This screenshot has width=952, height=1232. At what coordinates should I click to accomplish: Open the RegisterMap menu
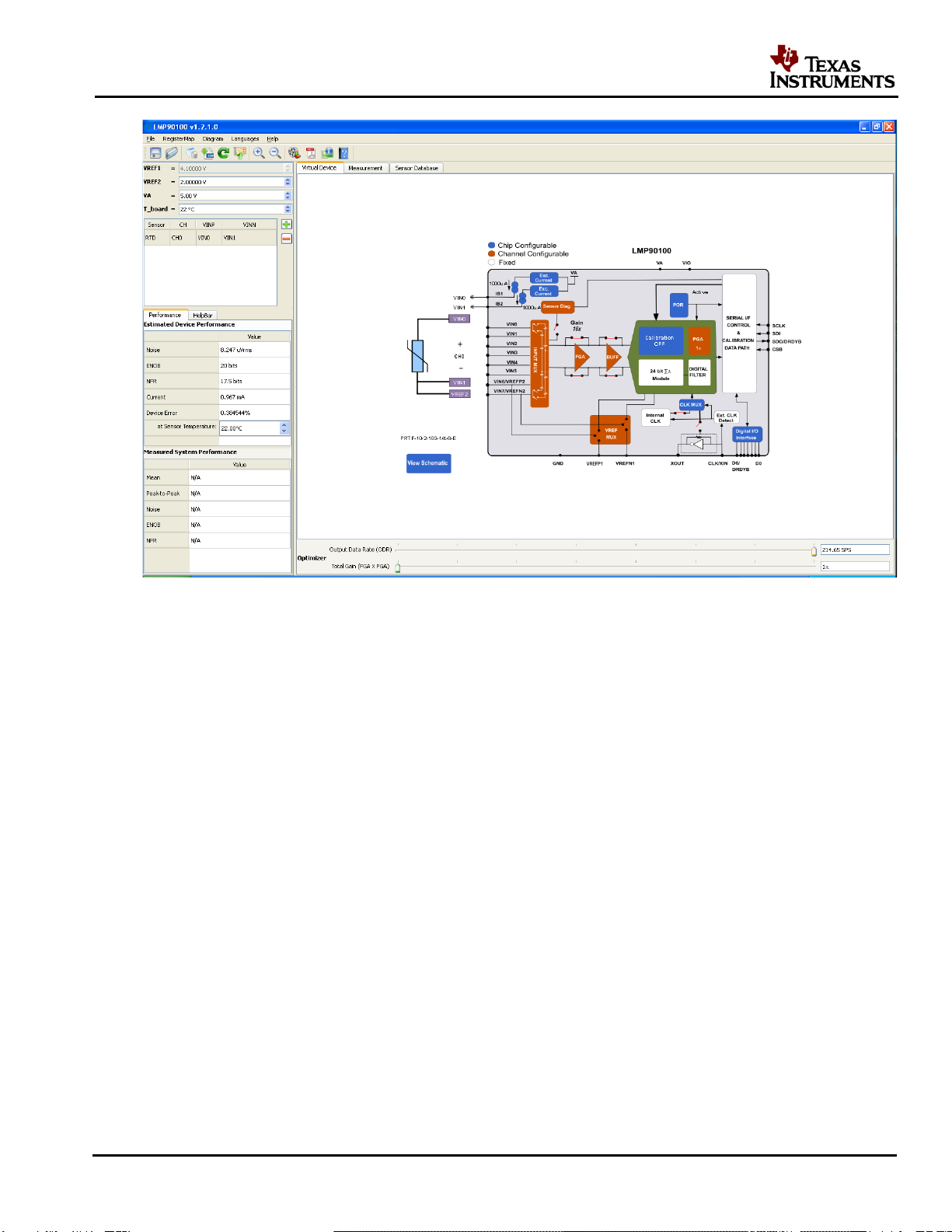click(x=179, y=138)
